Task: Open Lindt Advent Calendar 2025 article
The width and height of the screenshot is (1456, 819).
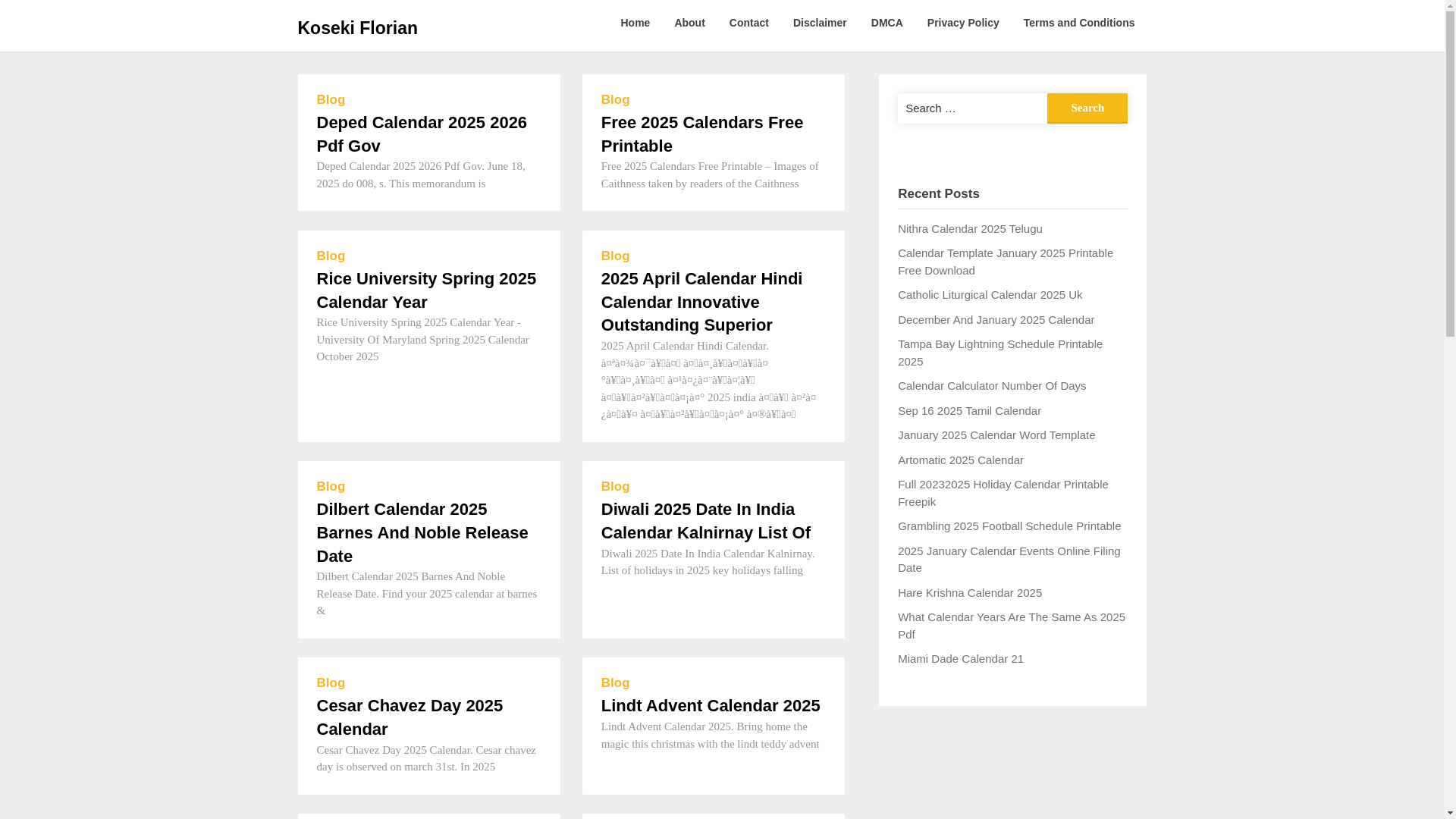Action: click(710, 706)
